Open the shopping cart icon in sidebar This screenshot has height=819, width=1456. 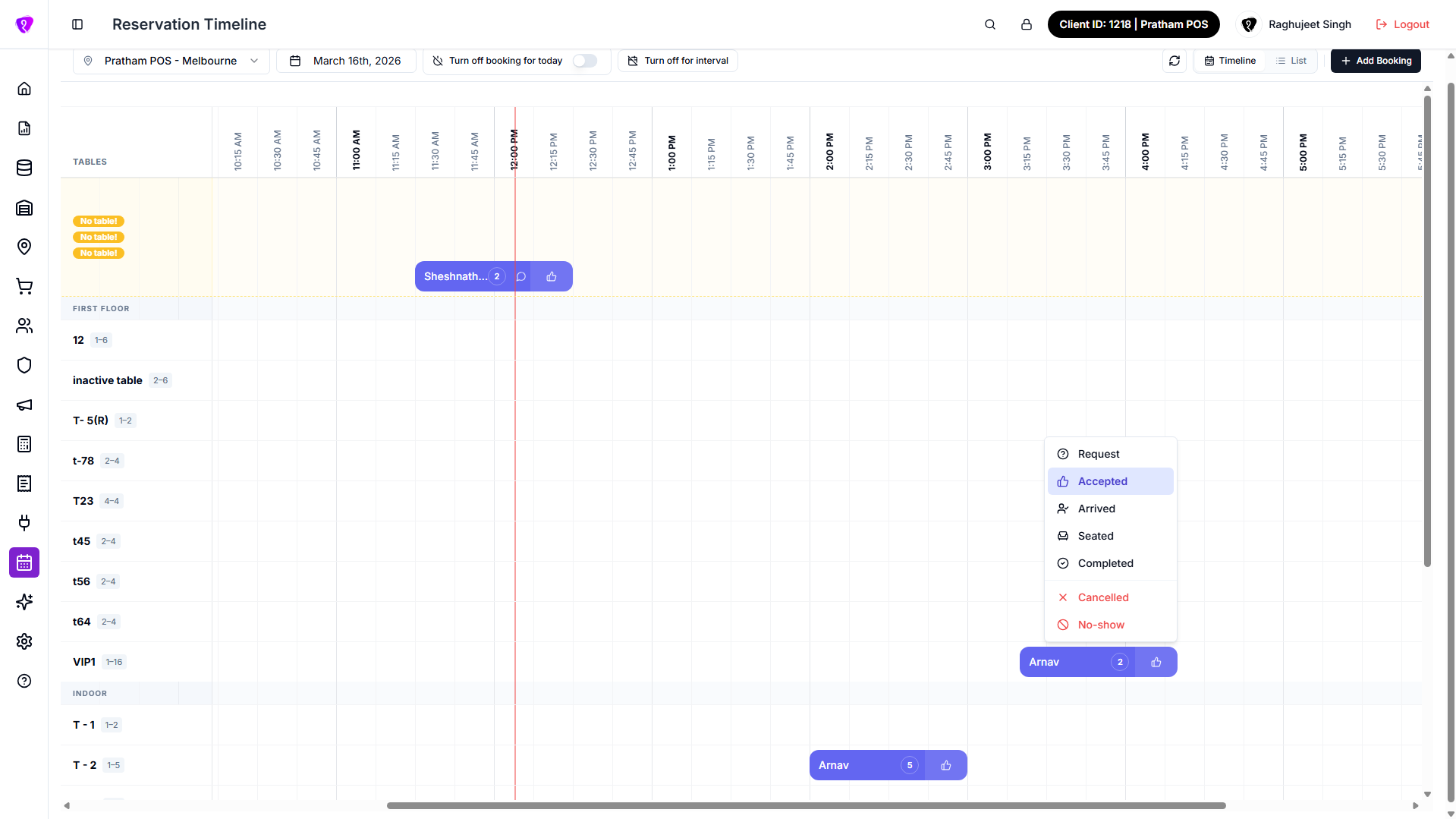(24, 286)
